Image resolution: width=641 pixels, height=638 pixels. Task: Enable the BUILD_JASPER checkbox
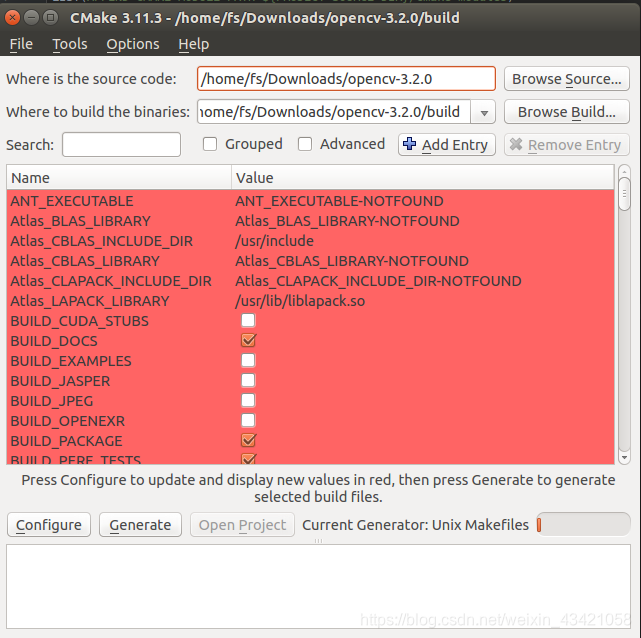248,381
